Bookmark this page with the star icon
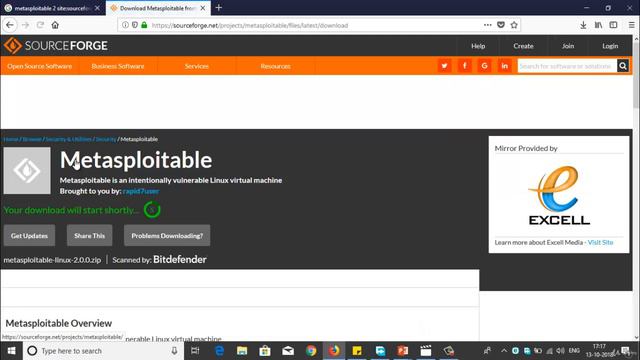 click(514, 25)
